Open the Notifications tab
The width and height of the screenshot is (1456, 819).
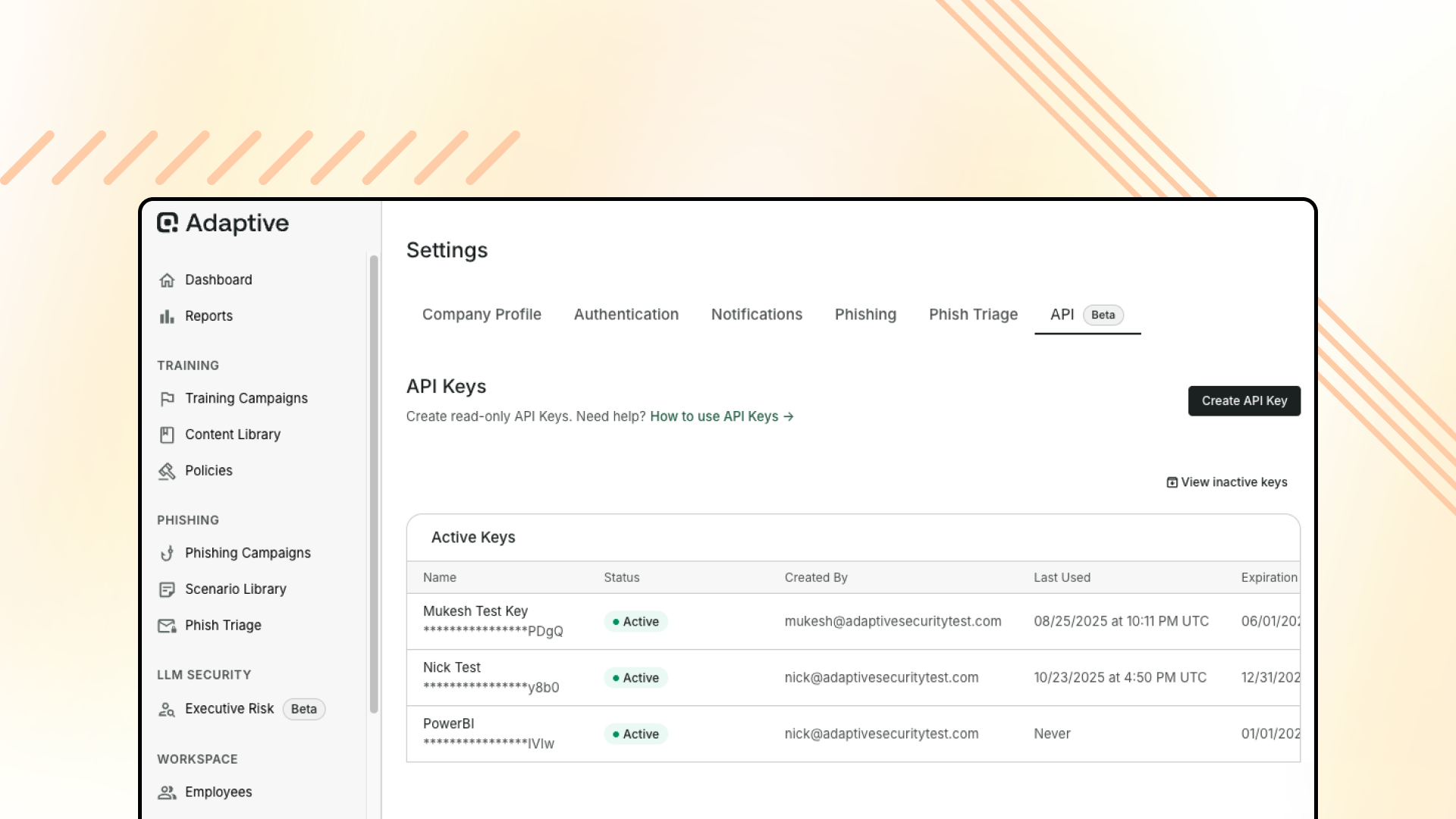[x=756, y=315]
